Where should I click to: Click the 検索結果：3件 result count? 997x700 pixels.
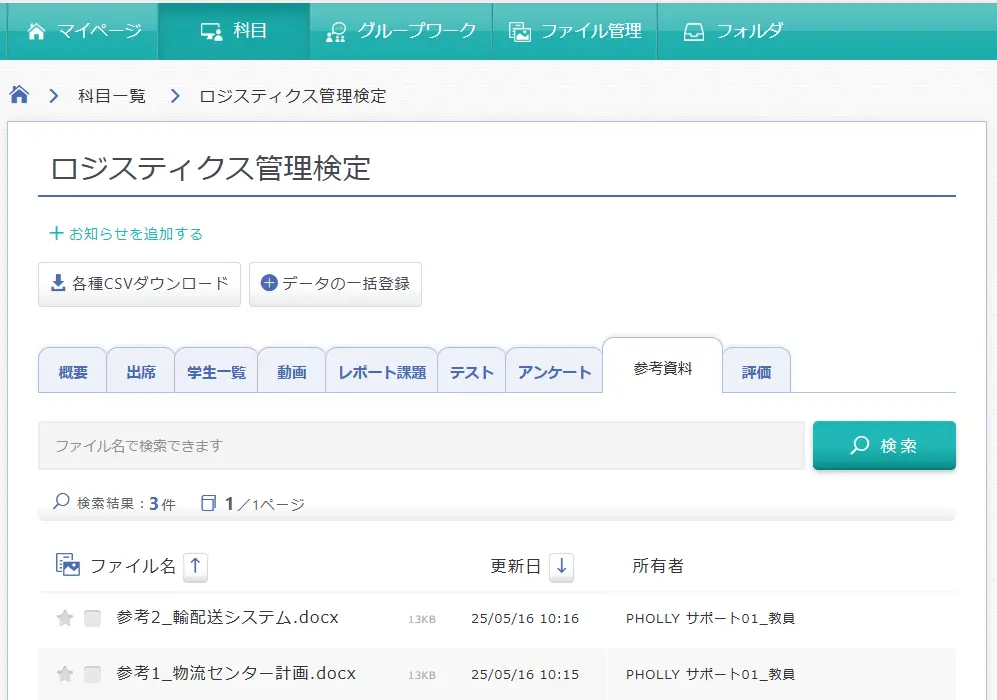pos(114,504)
